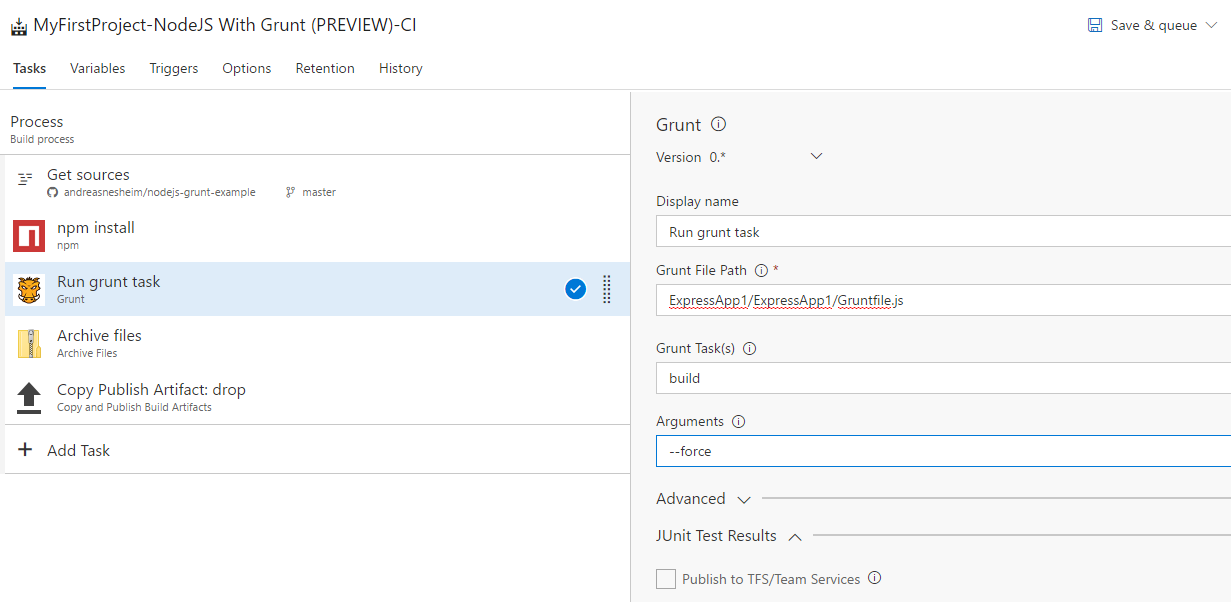Select the Copy Publish Artifact: drop task
Screen dimensions: 1231x602
[317, 397]
